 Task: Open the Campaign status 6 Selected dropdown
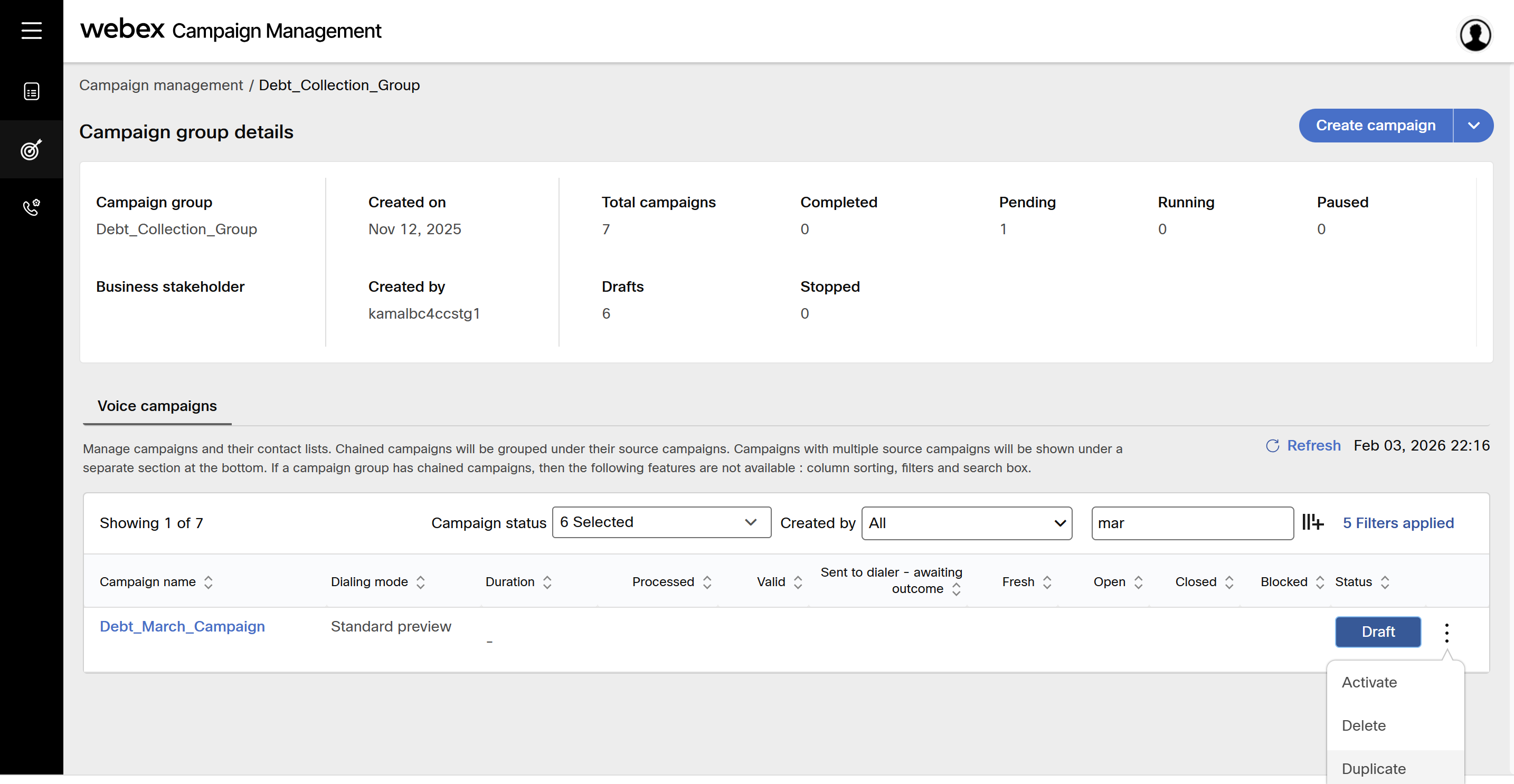pos(661,522)
